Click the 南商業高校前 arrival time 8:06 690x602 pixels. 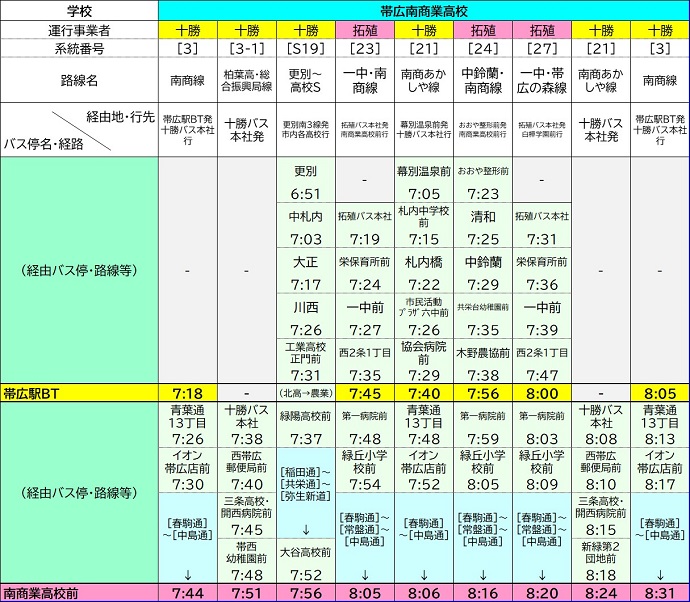tap(424, 594)
